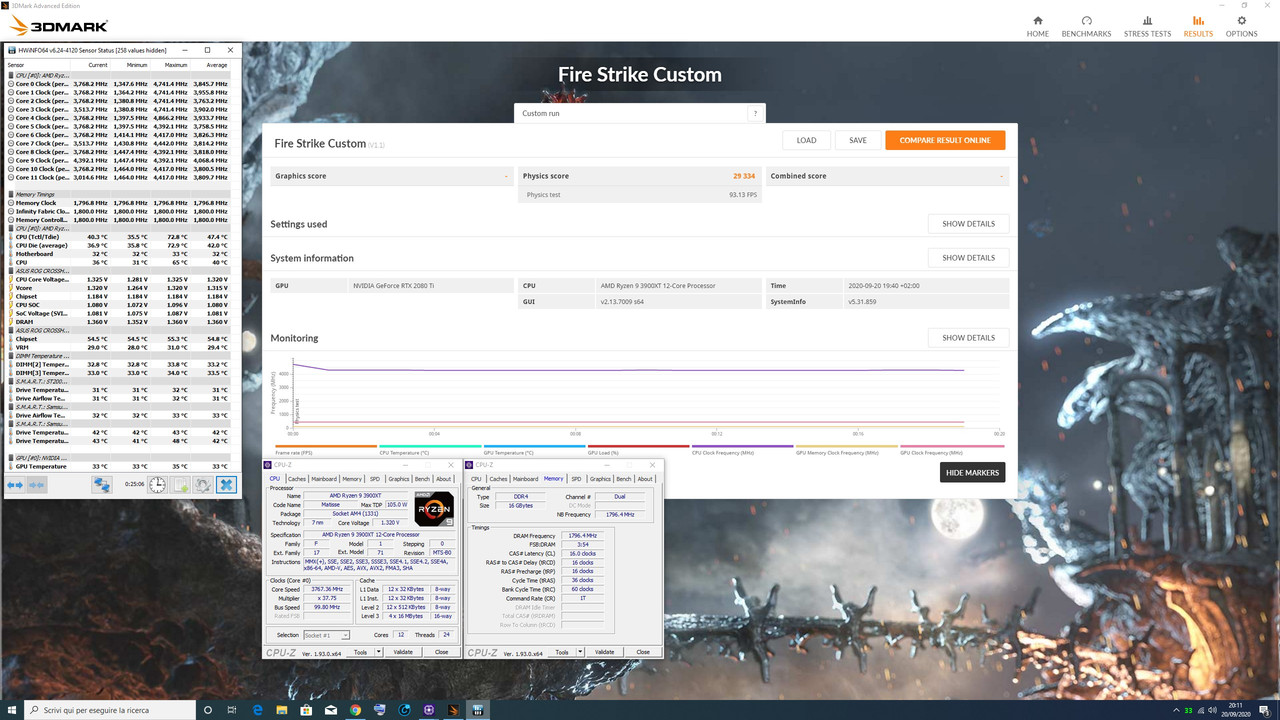
Task: Launch Microsoft Edge from the taskbar
Action: point(257,710)
